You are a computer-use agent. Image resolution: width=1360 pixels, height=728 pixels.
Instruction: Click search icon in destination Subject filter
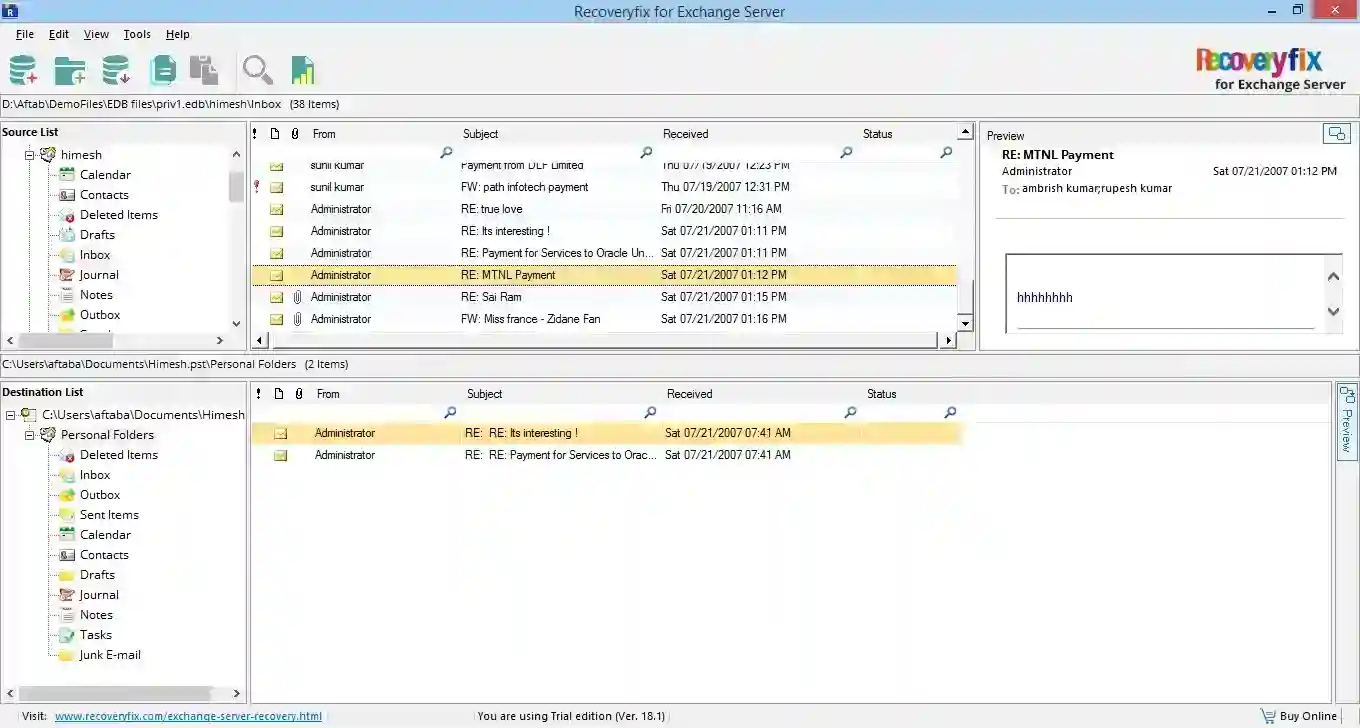[x=650, y=412]
